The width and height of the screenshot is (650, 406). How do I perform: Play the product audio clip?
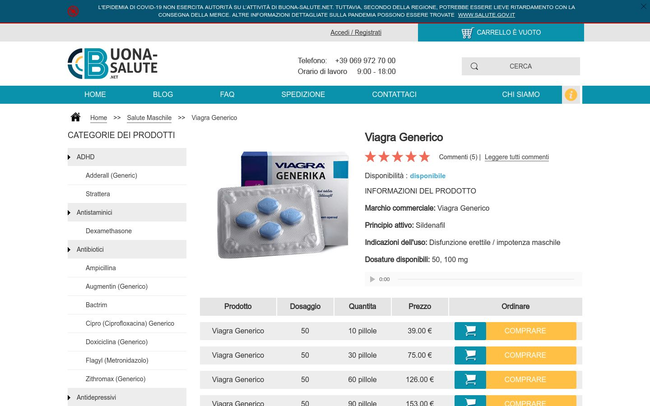coord(372,279)
